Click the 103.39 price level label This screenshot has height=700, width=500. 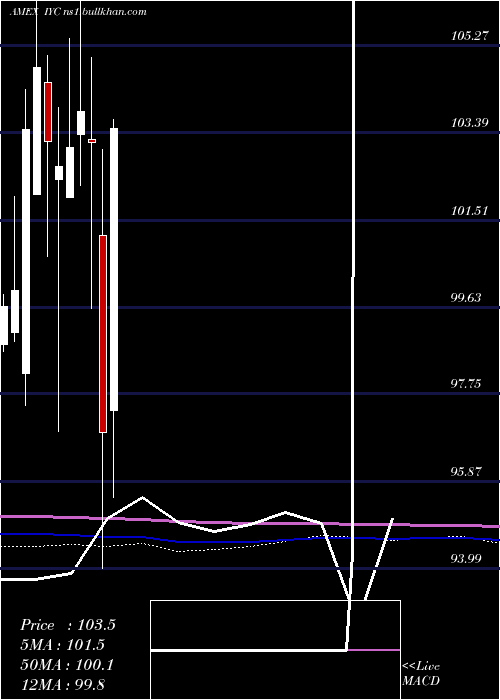[469, 122]
